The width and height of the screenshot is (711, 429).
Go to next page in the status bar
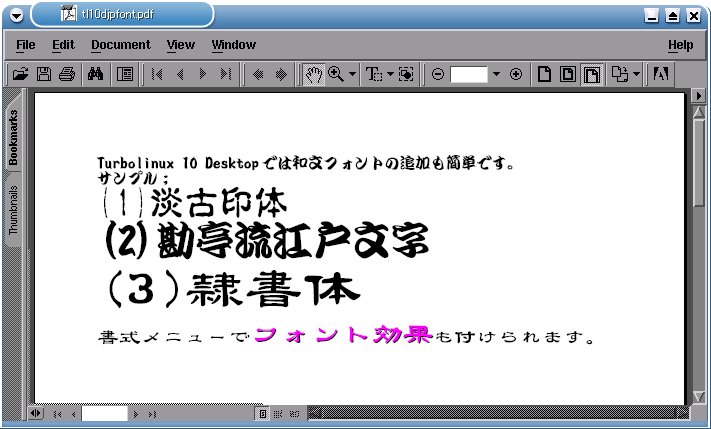pos(135,414)
